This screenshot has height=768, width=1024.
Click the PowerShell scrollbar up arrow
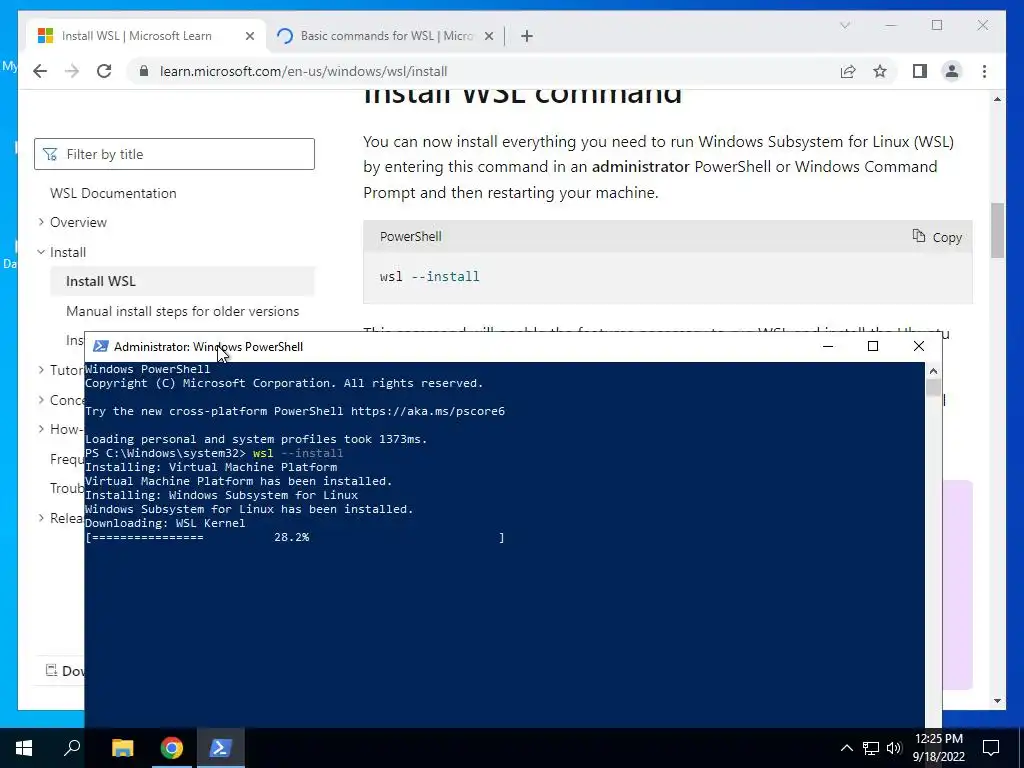[933, 371]
